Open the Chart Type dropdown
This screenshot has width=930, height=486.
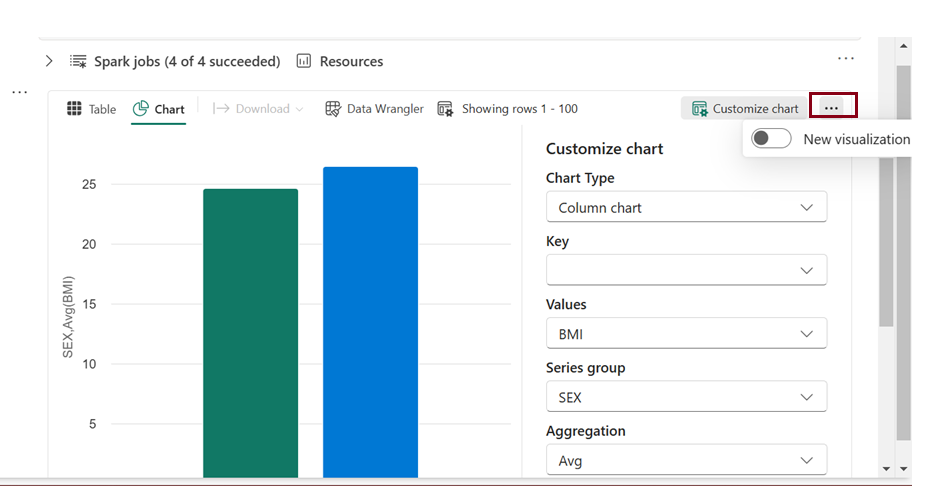[686, 207]
